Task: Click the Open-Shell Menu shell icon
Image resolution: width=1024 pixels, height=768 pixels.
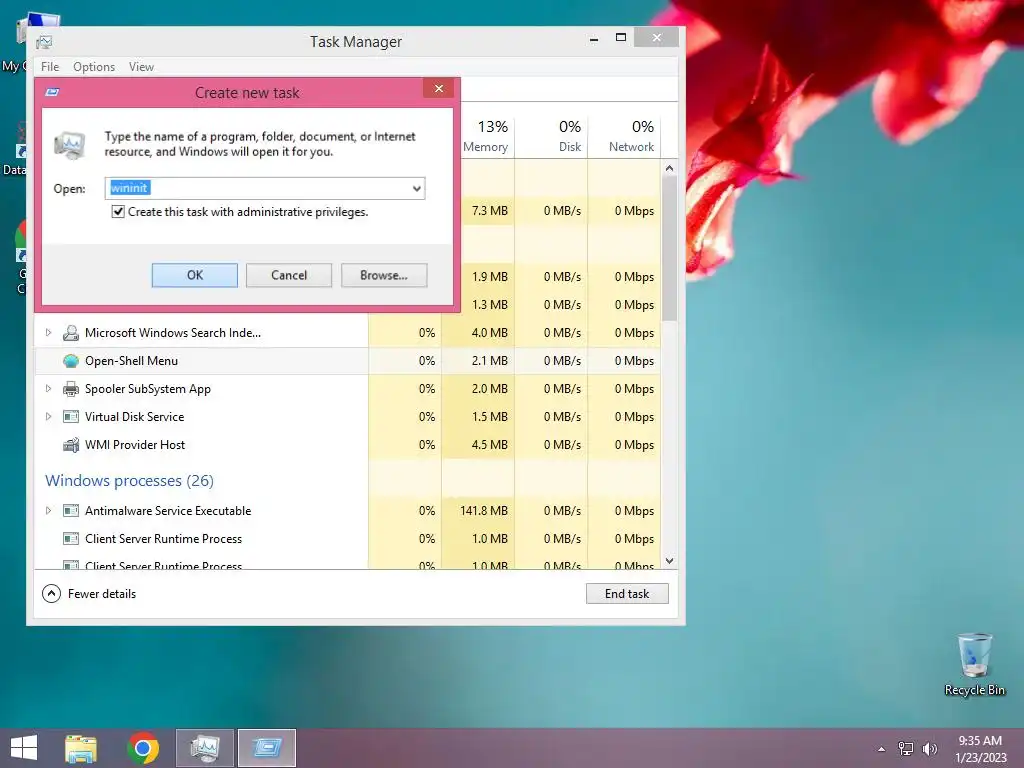Action: coord(71,361)
